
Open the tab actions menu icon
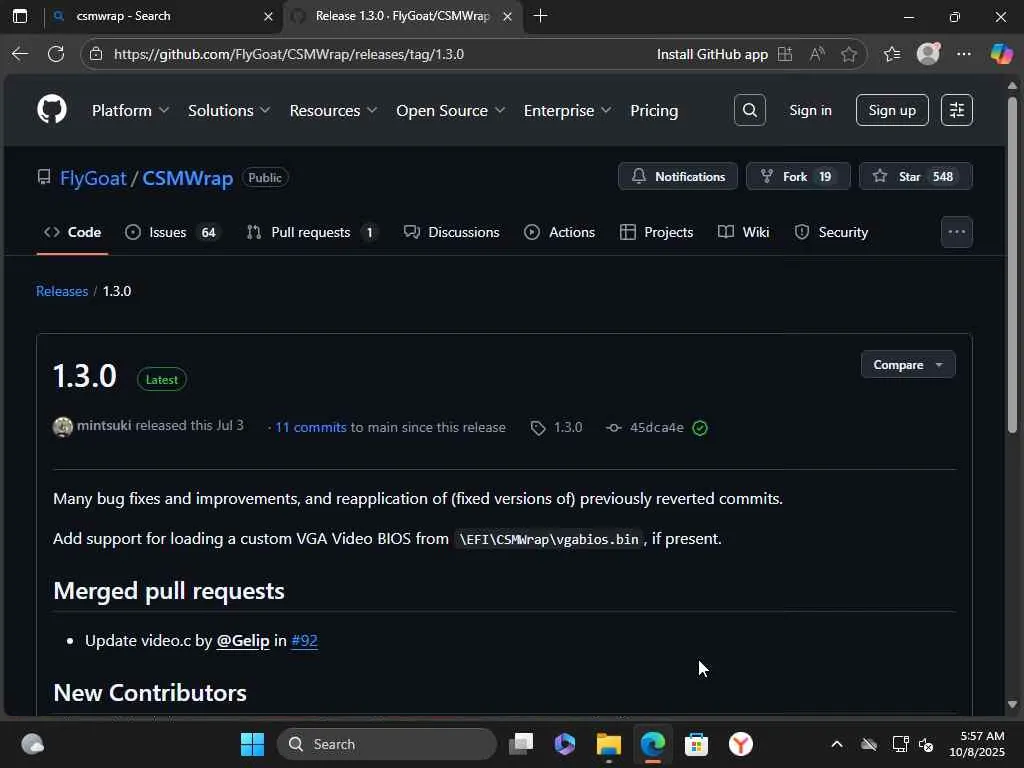pos(20,16)
